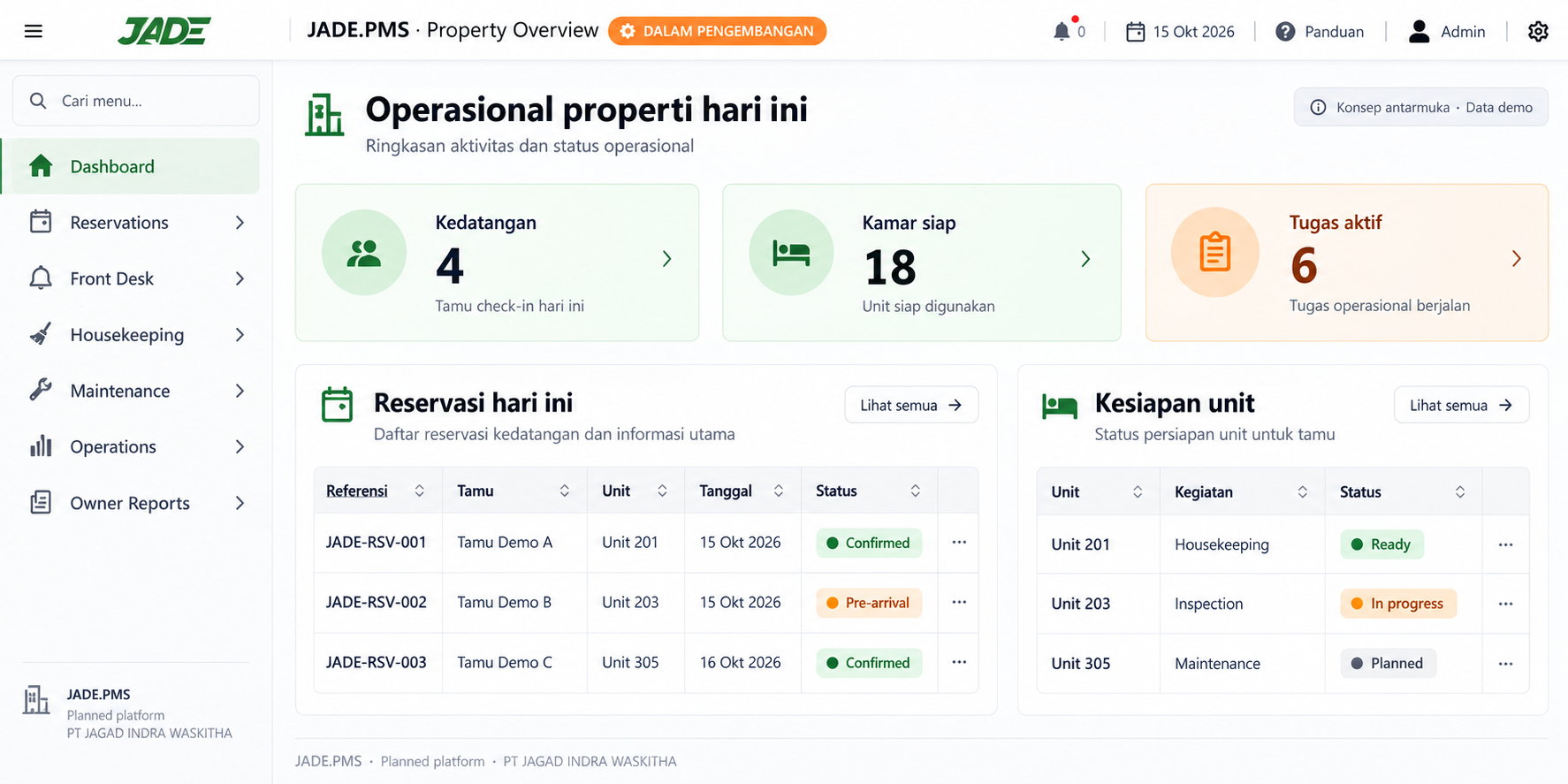Open Housekeeping menu item
The height and width of the screenshot is (784, 1568).
[x=136, y=335]
